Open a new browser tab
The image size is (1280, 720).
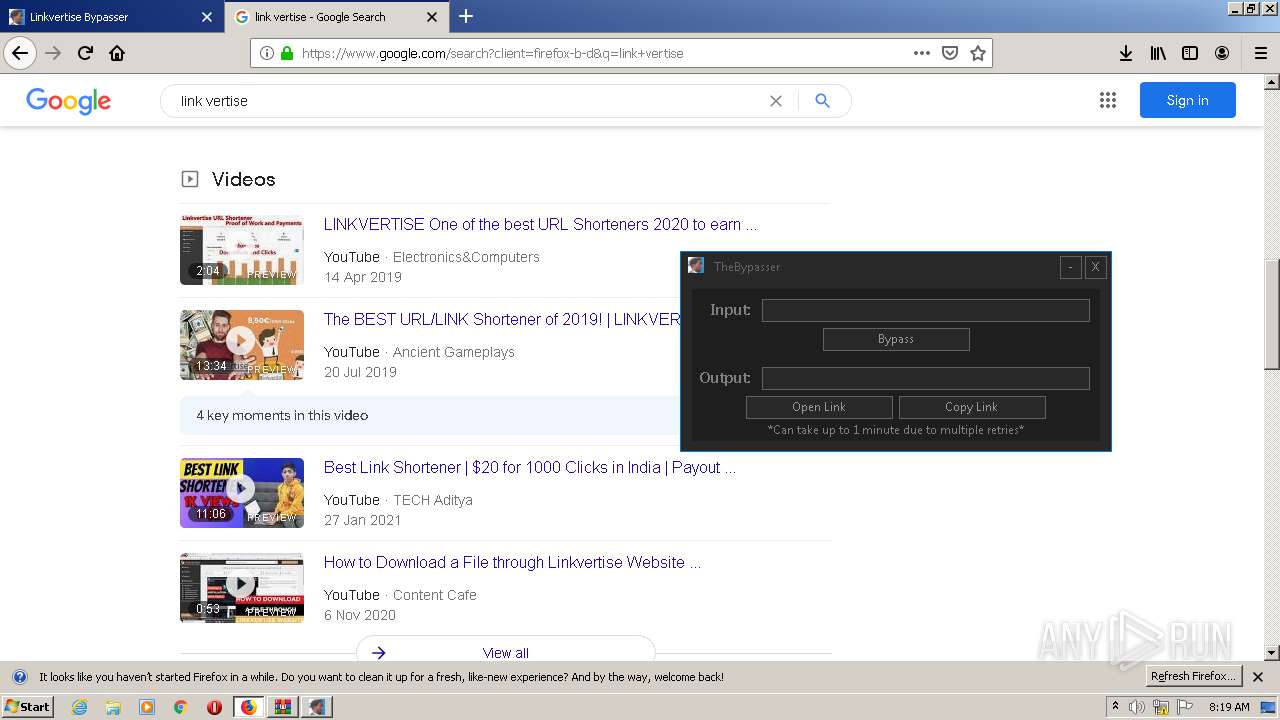click(x=466, y=16)
